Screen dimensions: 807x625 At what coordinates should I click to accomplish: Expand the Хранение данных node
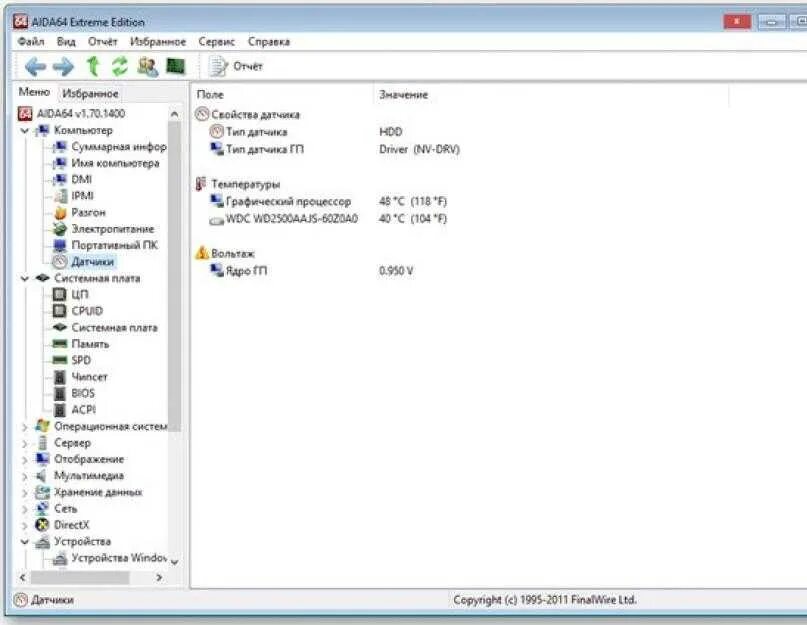pyautogui.click(x=24, y=493)
